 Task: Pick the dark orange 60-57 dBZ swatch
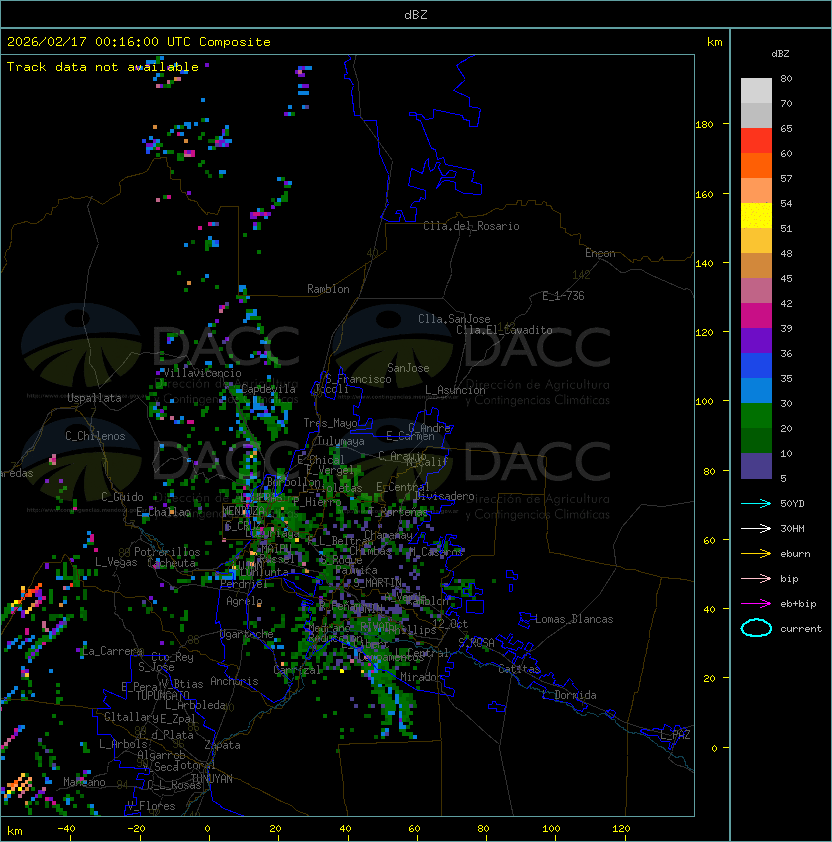(756, 166)
